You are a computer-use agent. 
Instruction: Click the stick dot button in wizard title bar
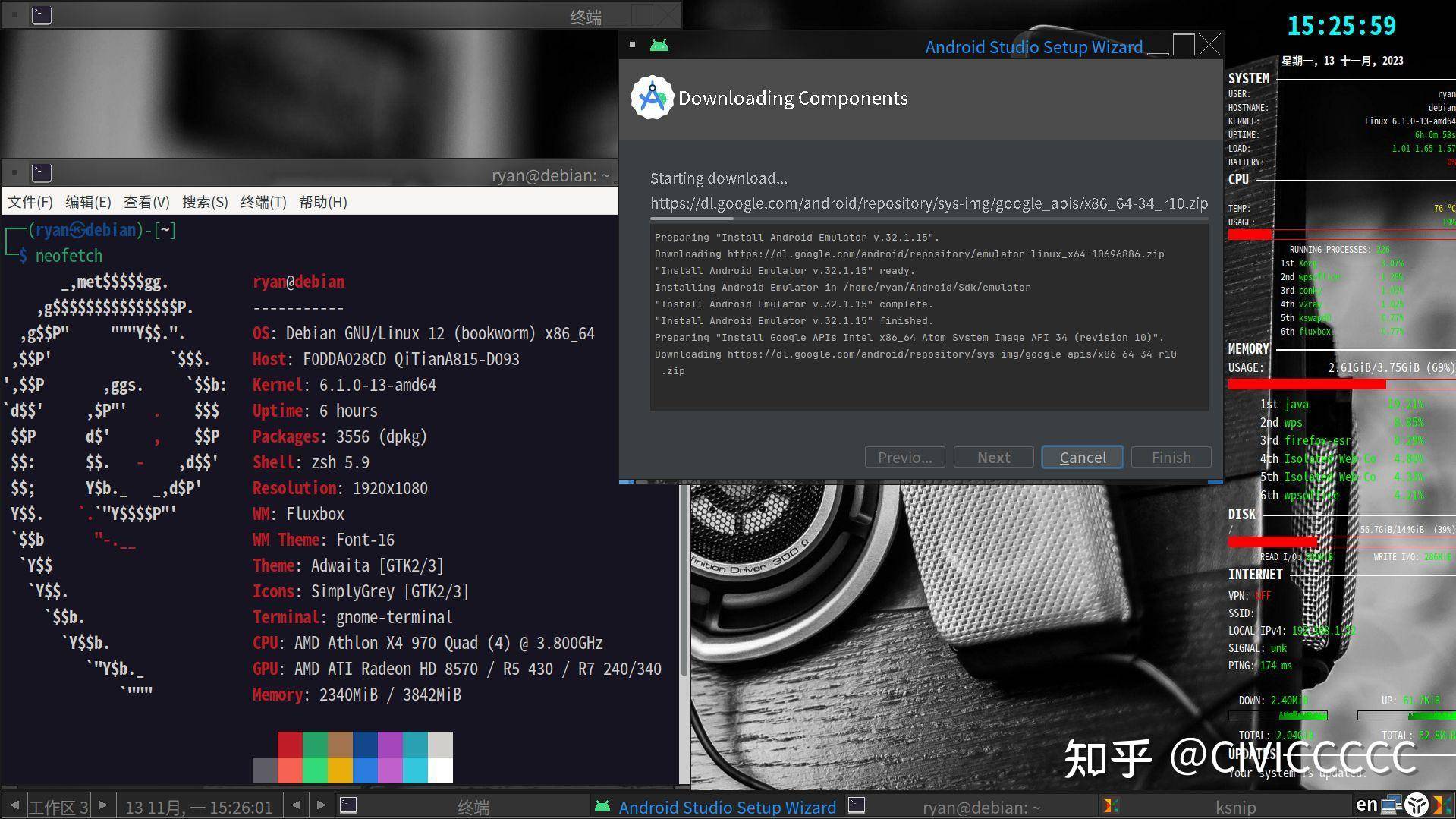coord(632,45)
